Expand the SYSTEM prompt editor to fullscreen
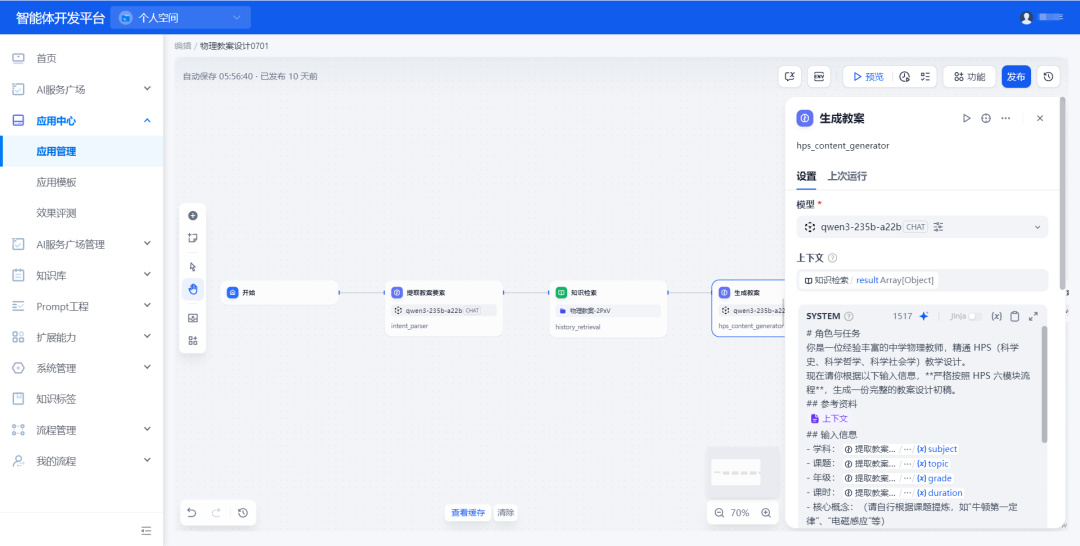 [1033, 316]
